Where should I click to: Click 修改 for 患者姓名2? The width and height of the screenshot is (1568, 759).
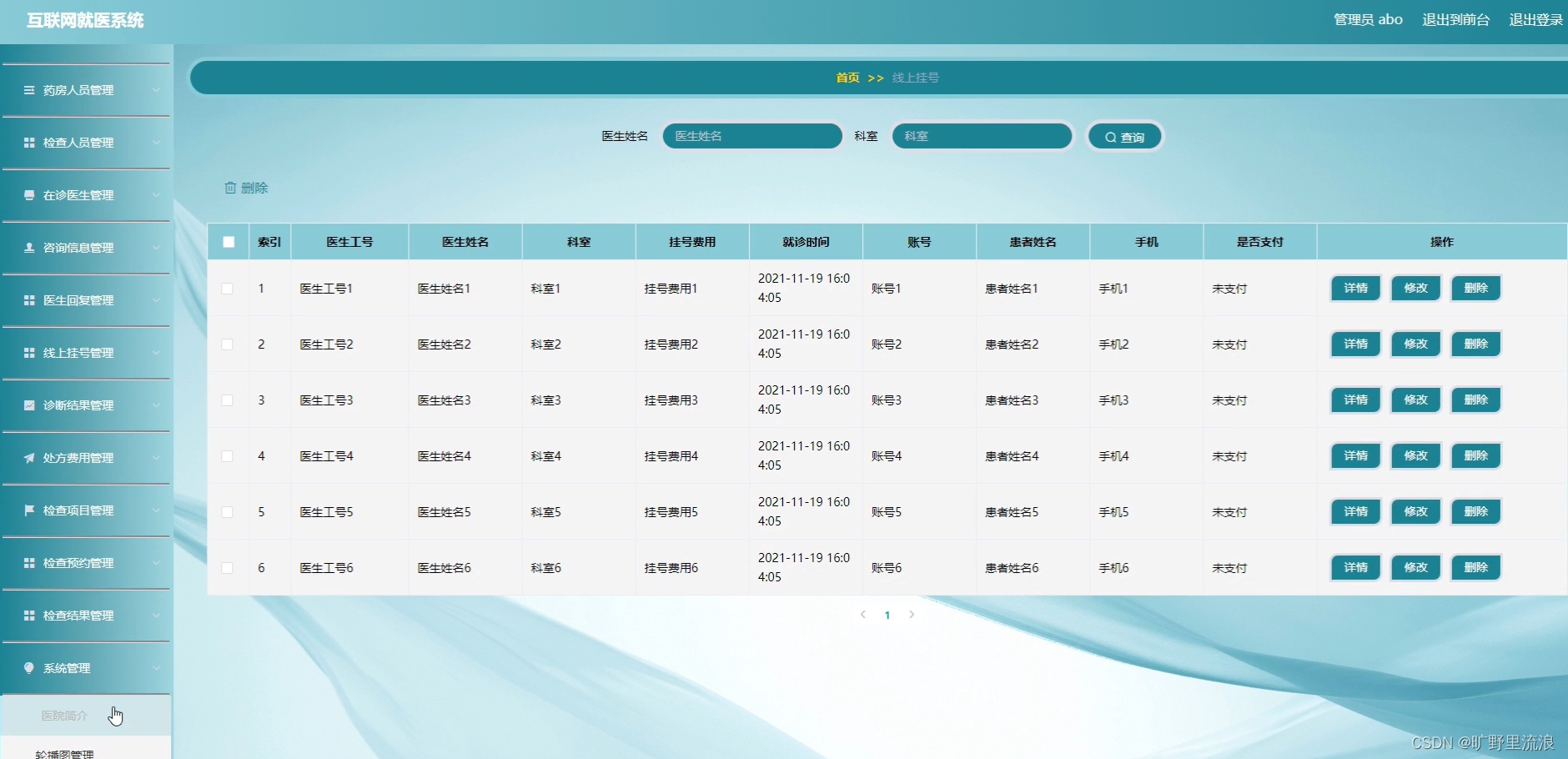(x=1415, y=344)
